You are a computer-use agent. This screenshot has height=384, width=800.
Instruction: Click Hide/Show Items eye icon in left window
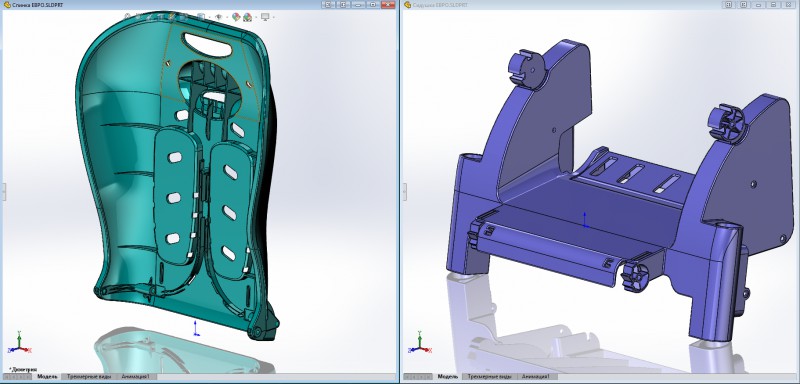218,17
